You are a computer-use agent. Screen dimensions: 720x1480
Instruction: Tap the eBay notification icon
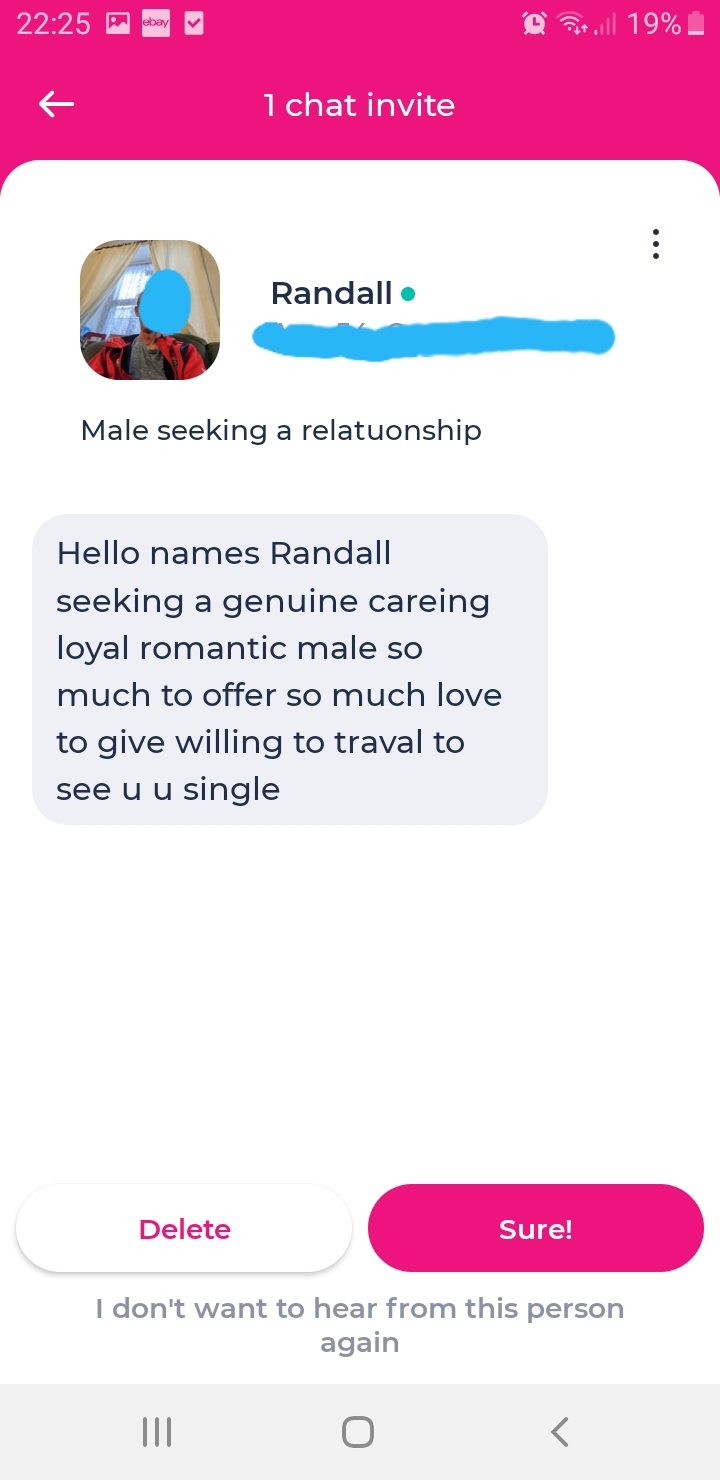pyautogui.click(x=156, y=24)
